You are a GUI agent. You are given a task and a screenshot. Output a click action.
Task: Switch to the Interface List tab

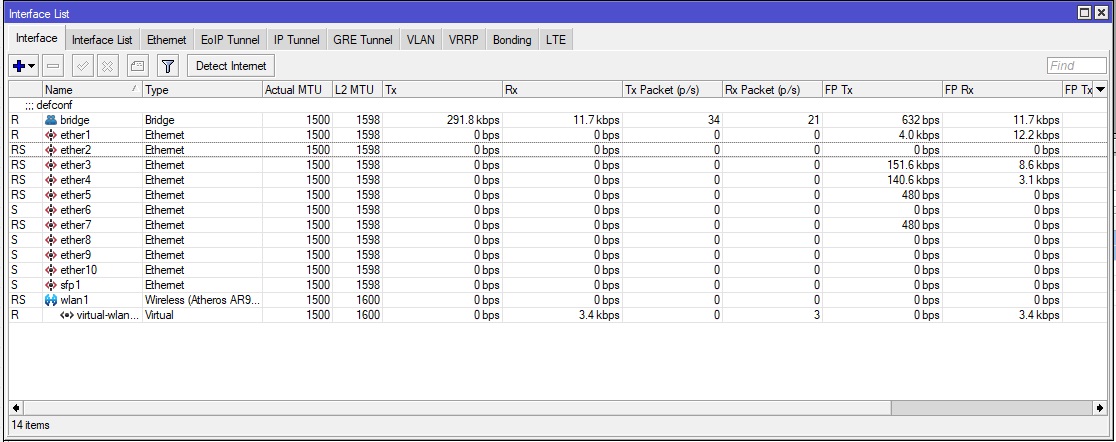click(x=102, y=40)
